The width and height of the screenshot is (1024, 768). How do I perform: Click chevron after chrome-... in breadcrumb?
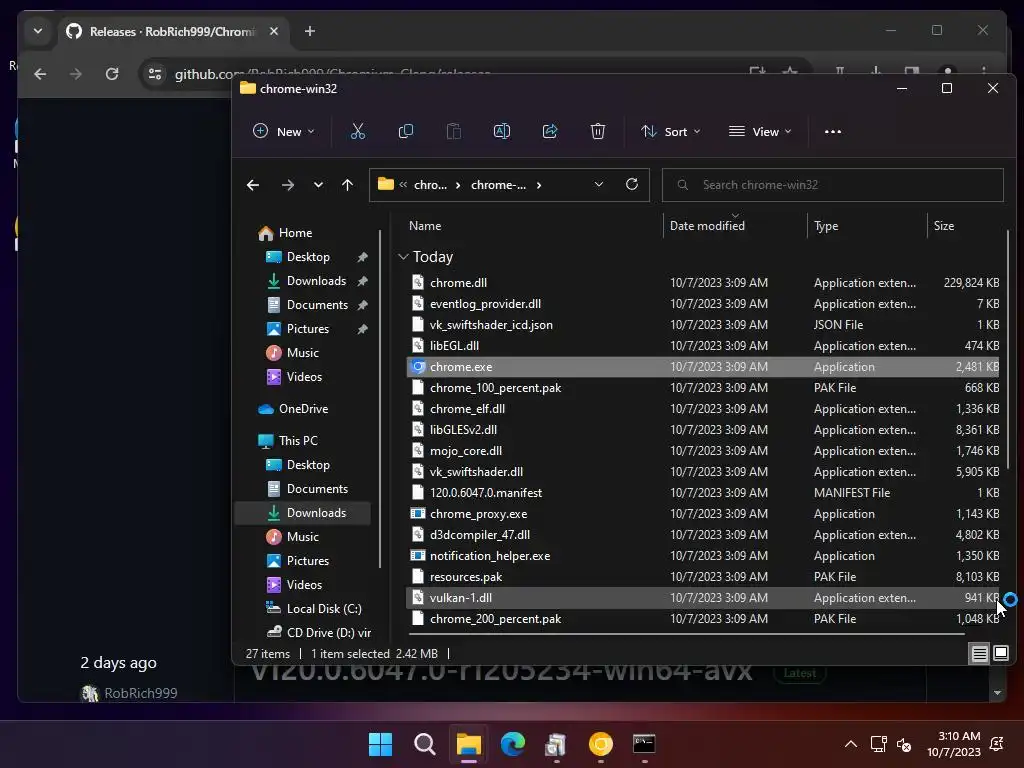[x=539, y=185]
